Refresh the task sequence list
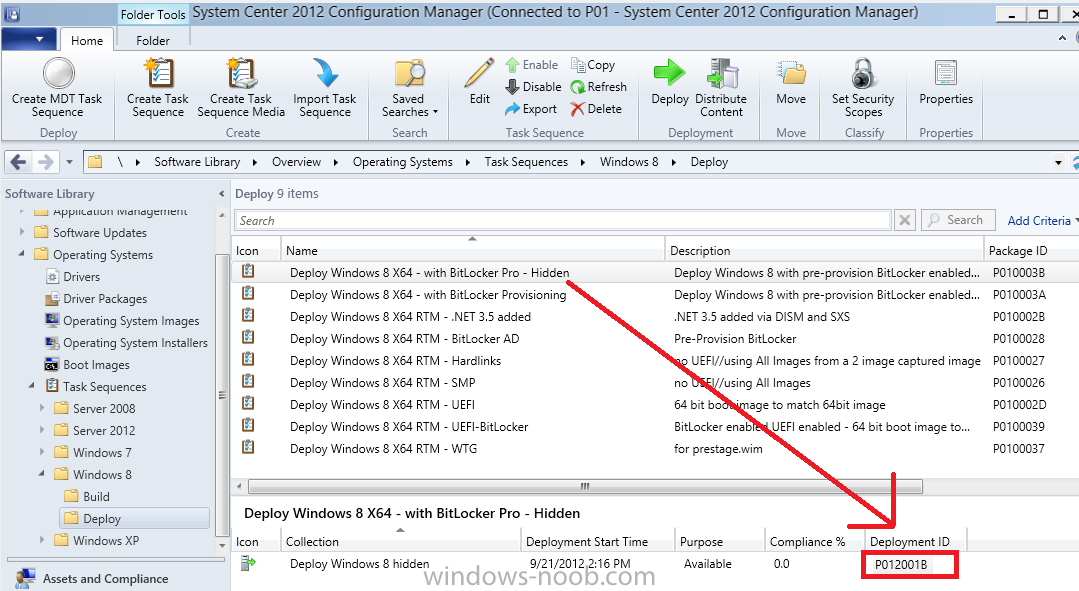The width and height of the screenshot is (1079, 591). (x=598, y=87)
